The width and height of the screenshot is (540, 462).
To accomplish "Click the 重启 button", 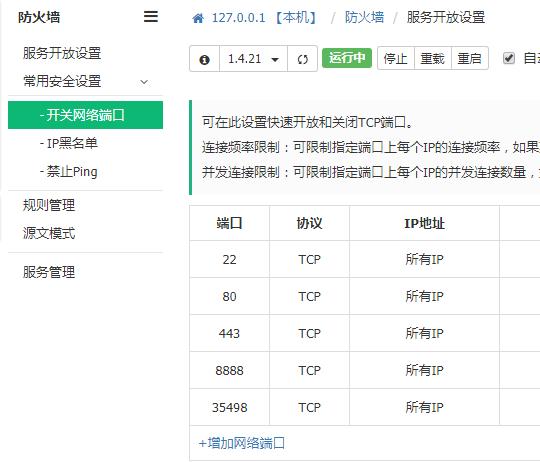I will coord(469,58).
